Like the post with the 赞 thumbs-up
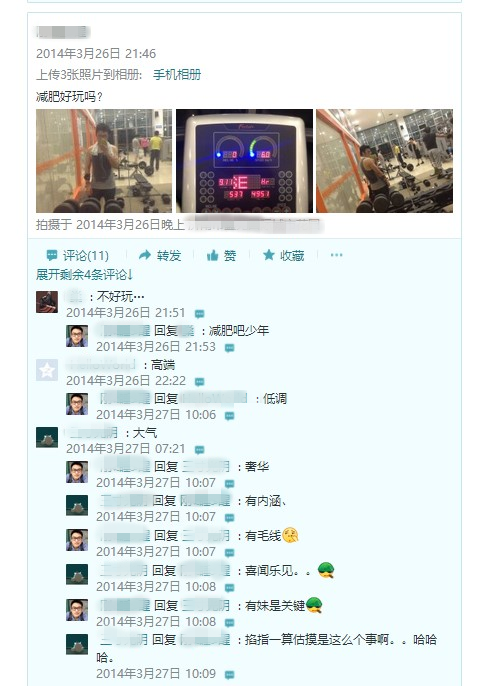The image size is (480, 686). click(x=221, y=255)
